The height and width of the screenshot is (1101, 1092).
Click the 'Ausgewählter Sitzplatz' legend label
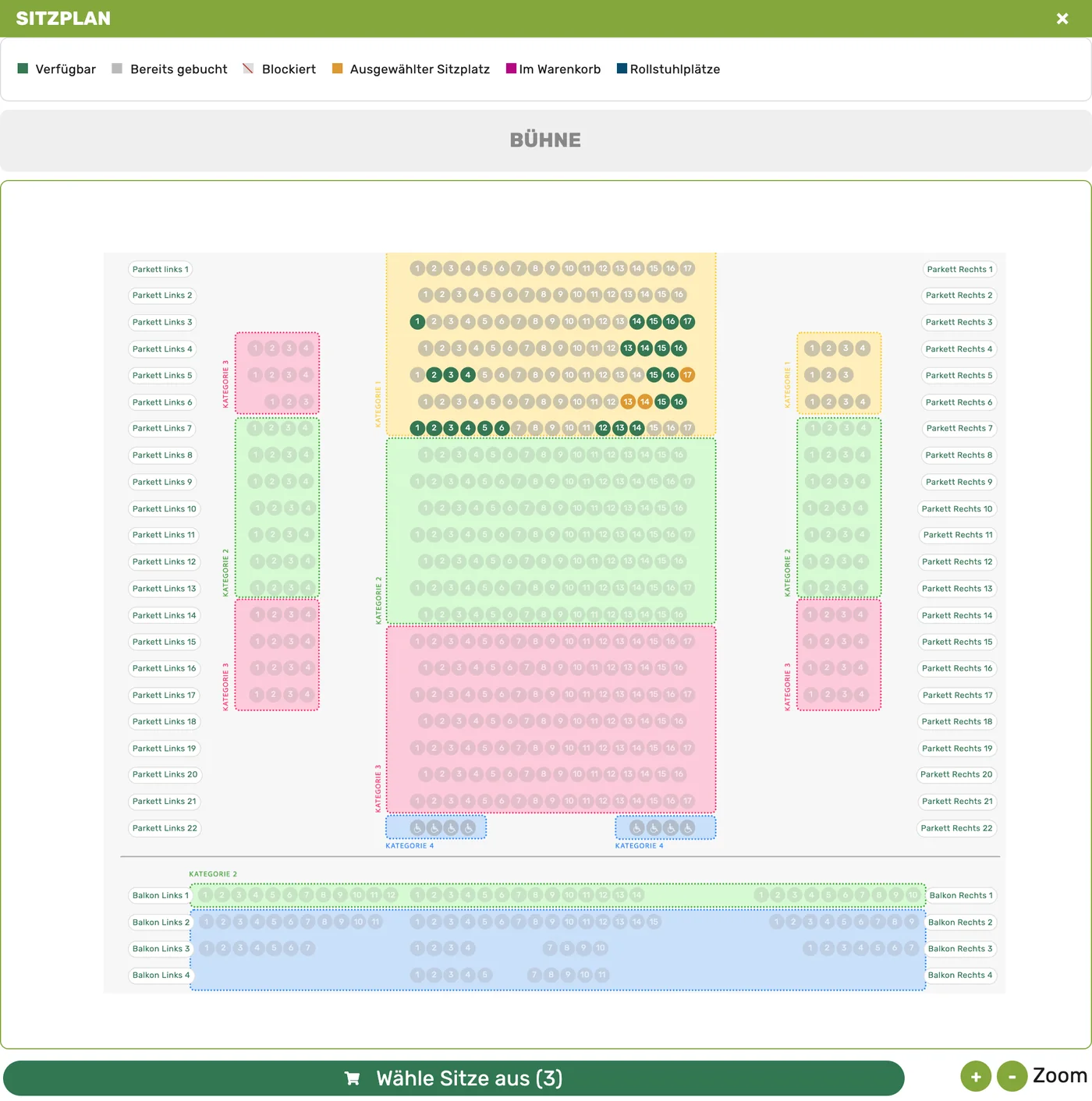[420, 69]
